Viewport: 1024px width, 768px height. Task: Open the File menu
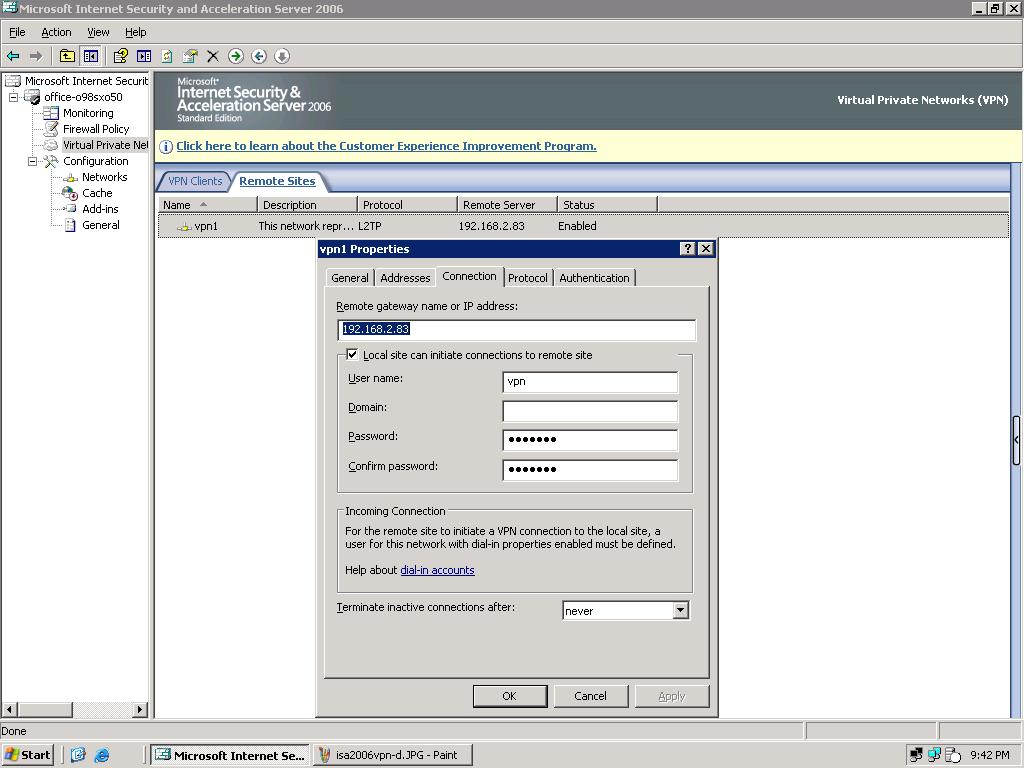tap(17, 32)
